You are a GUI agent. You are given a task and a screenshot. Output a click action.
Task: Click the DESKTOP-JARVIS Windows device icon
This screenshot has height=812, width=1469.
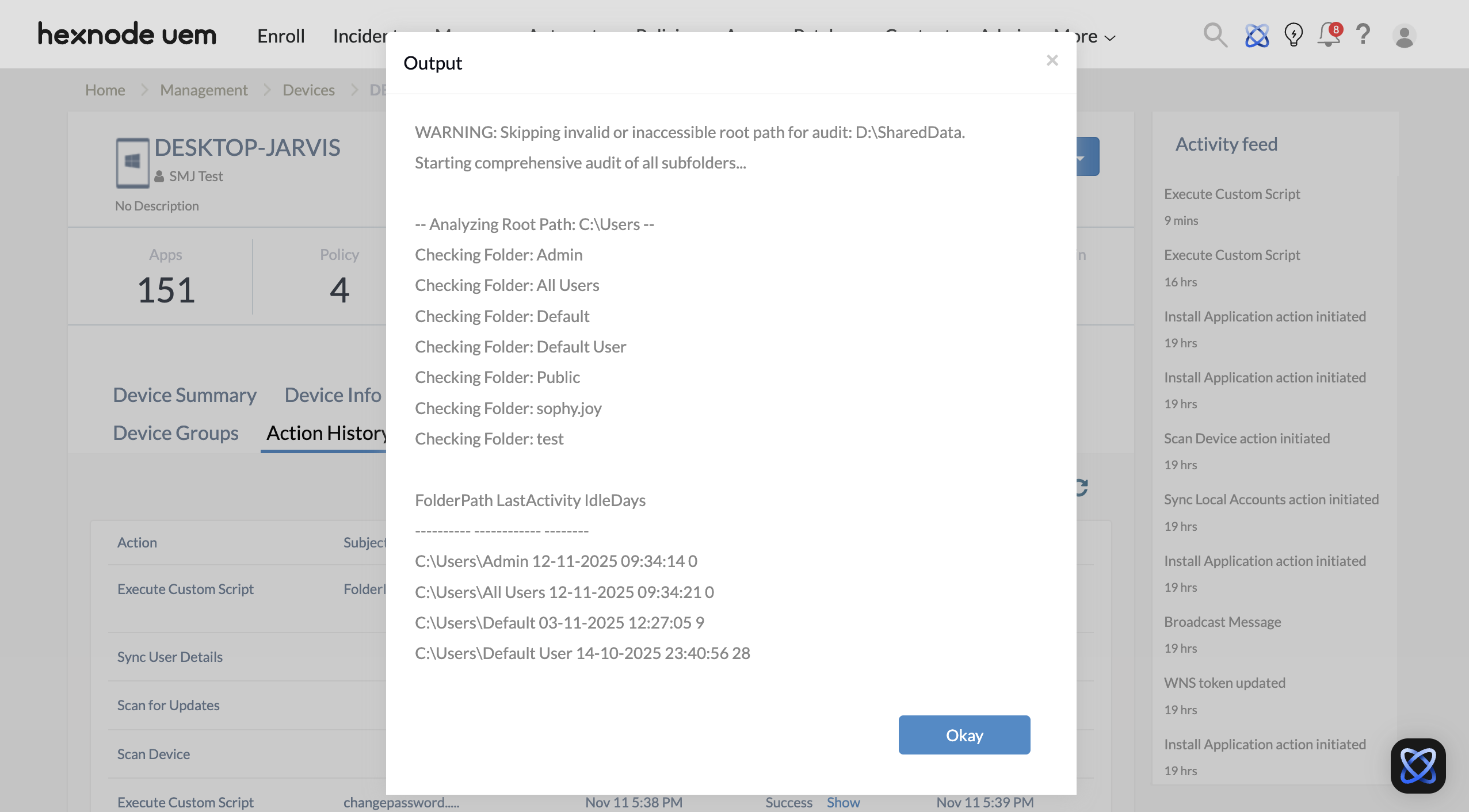132,163
